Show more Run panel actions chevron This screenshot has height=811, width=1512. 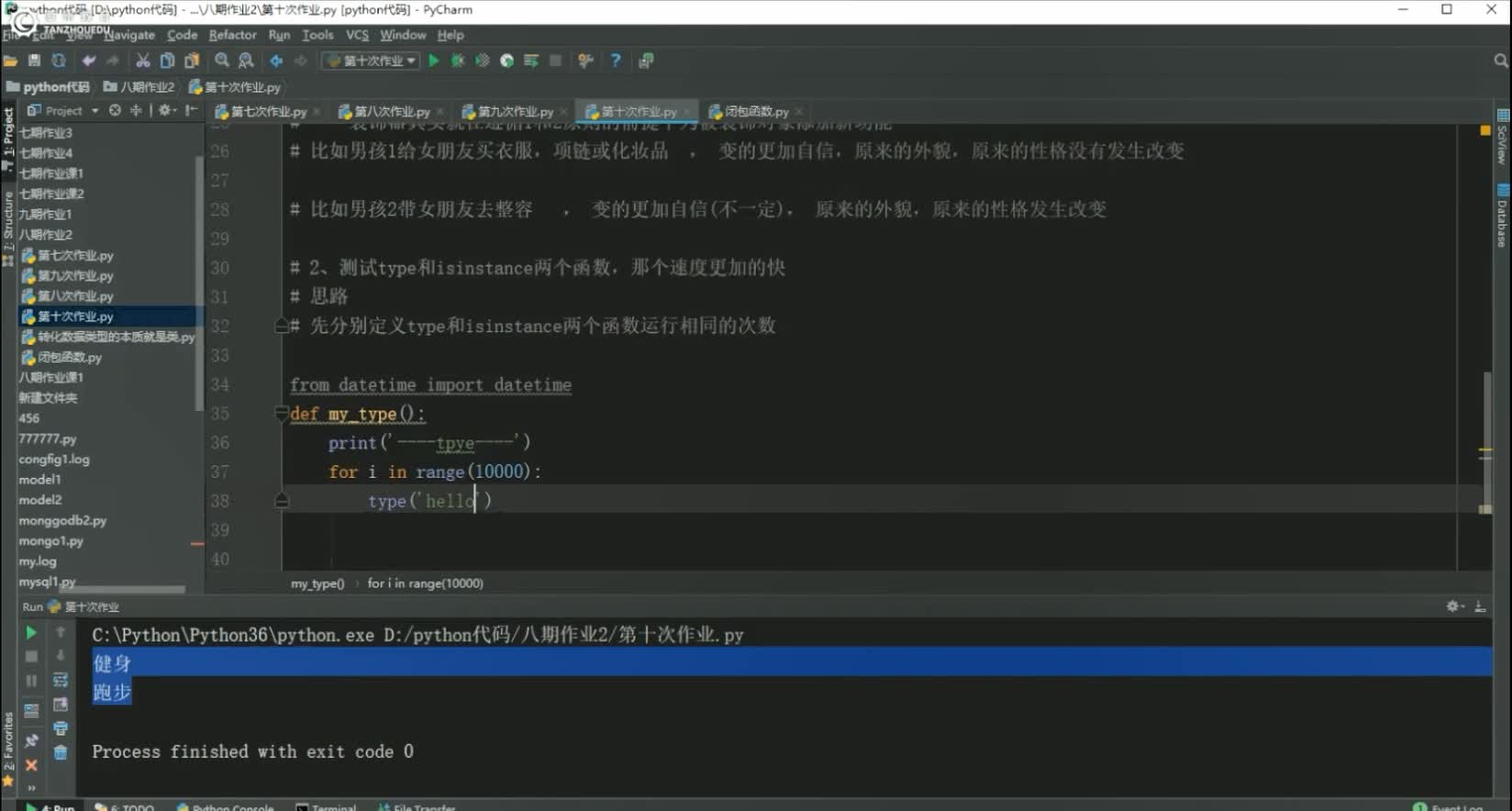[30, 788]
